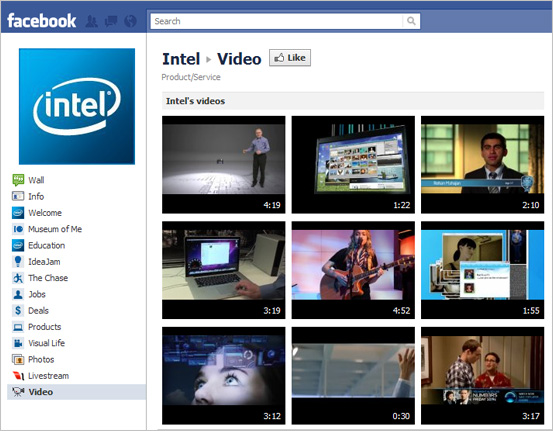Play the 3:19 laptop video

[x=224, y=270]
